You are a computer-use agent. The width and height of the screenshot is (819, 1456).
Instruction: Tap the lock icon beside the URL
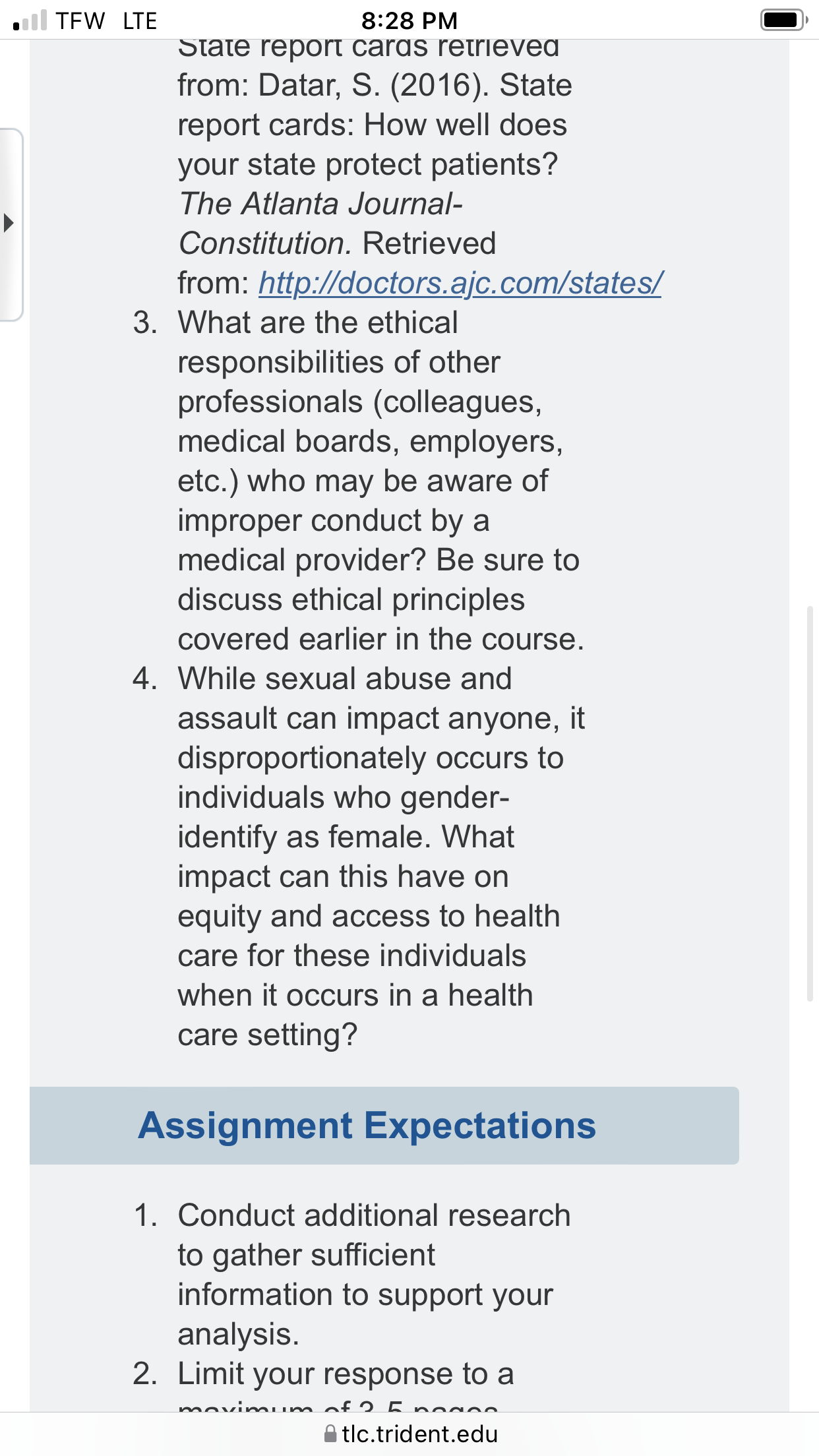330,1434
